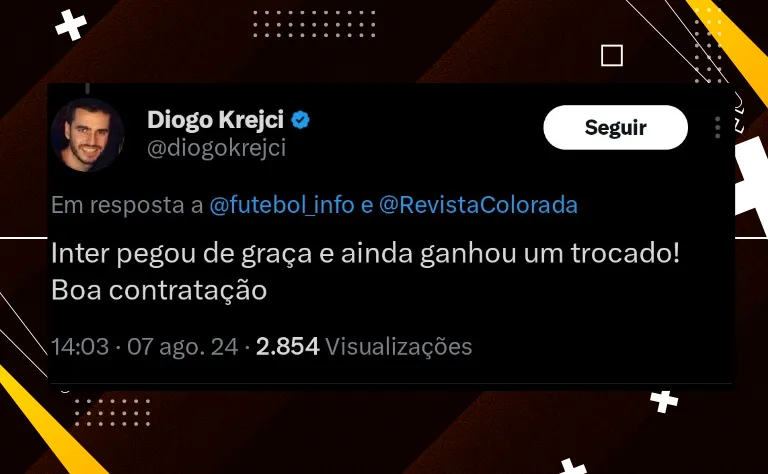Image resolution: width=768 pixels, height=474 pixels.
Task: Click the Seguir follow button
Action: 616,127
